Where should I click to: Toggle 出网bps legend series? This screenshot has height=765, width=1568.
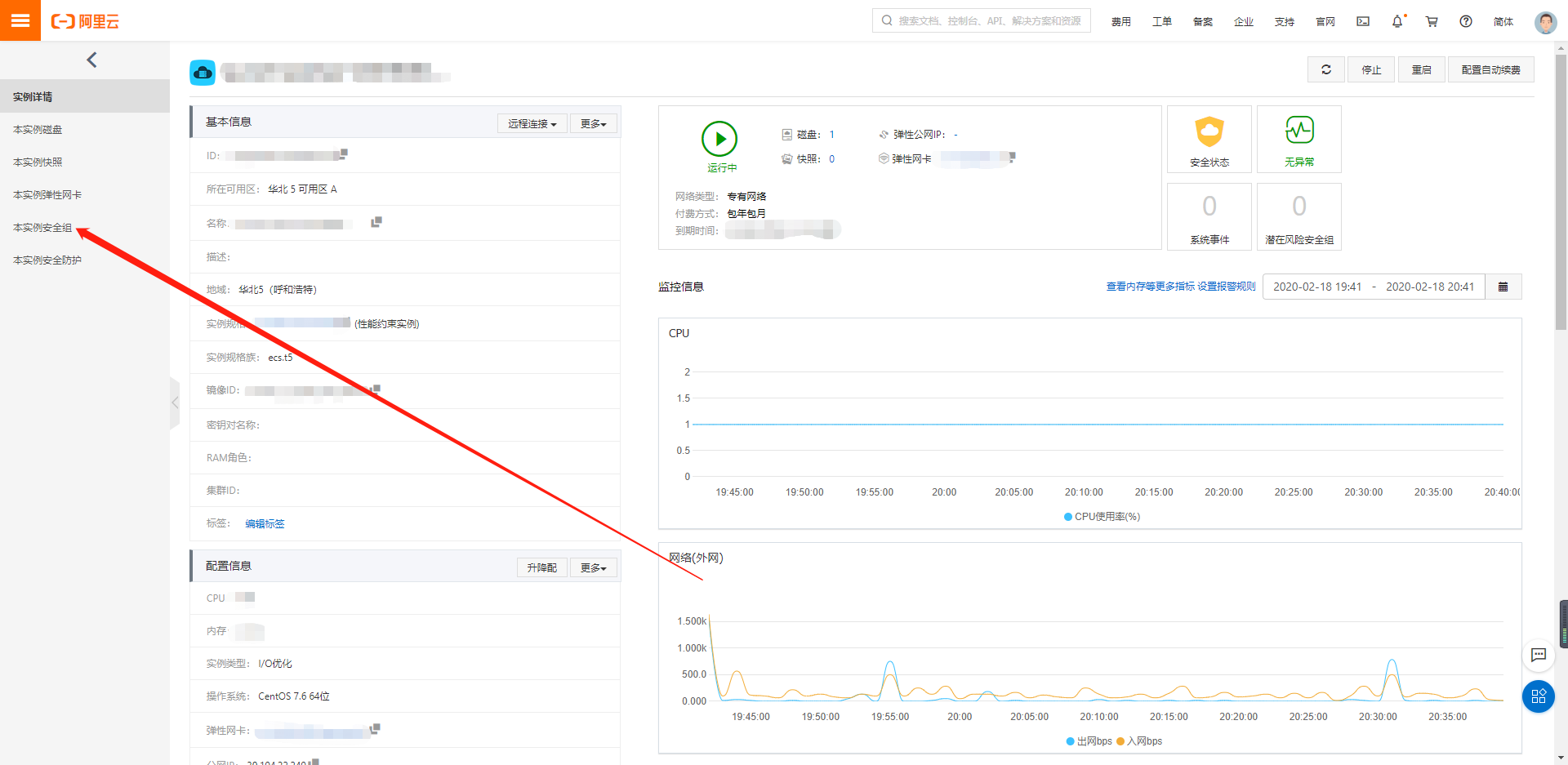[x=1089, y=741]
